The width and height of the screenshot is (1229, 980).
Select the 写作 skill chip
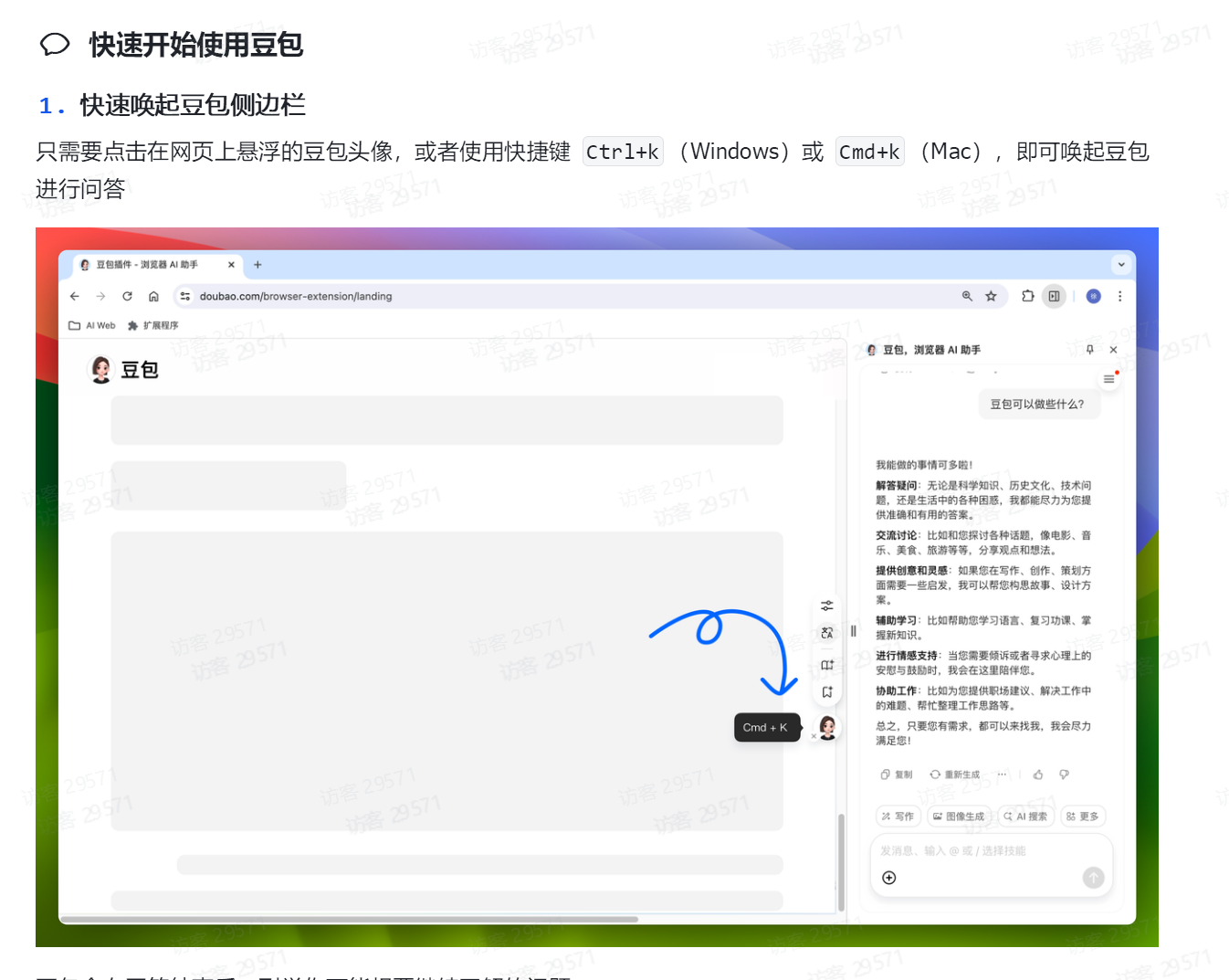[898, 817]
